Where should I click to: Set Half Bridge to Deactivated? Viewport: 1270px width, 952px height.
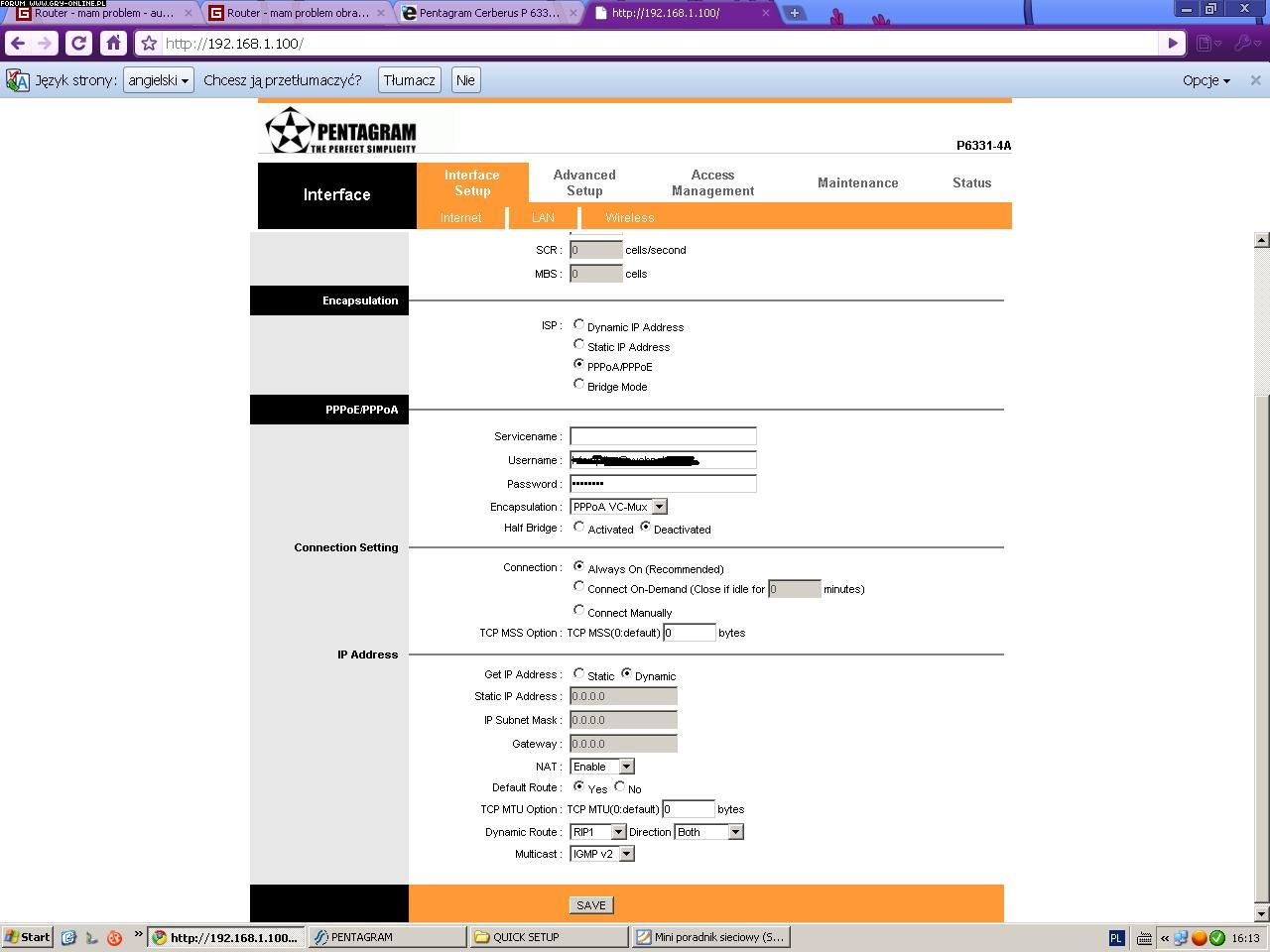pyautogui.click(x=645, y=528)
